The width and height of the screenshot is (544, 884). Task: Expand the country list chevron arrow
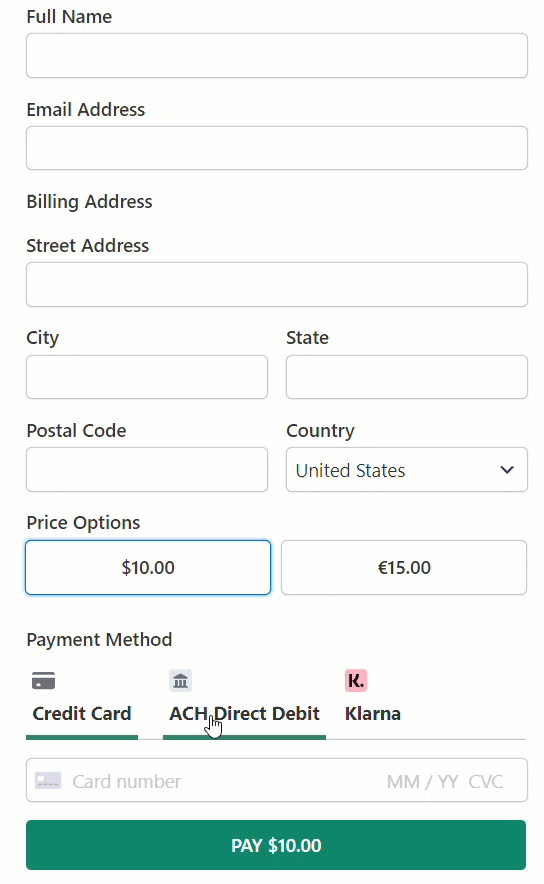click(x=507, y=470)
